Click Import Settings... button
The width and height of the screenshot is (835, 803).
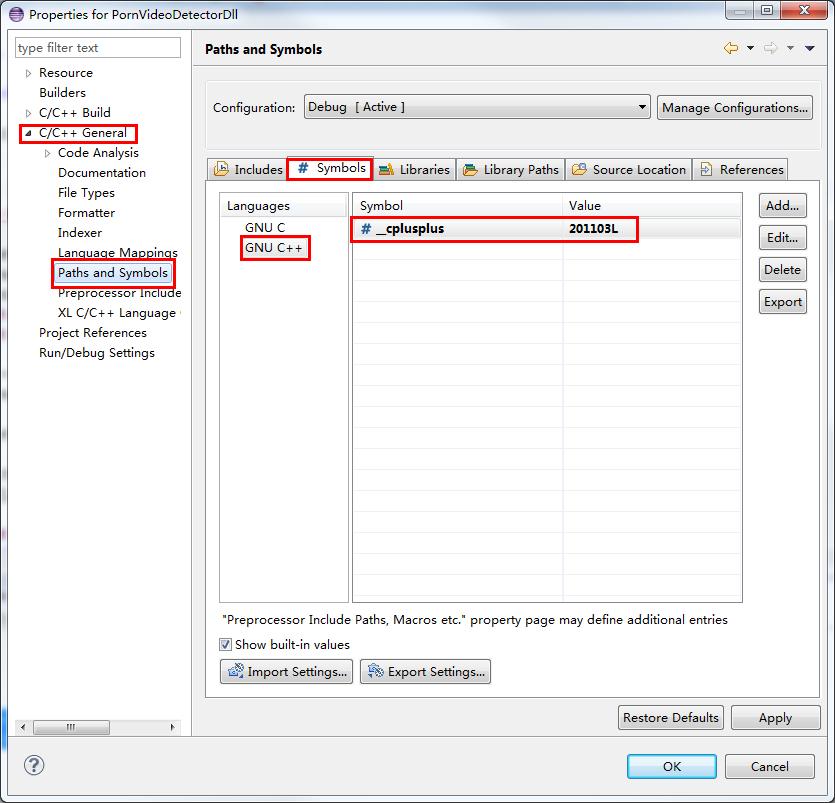(x=286, y=671)
